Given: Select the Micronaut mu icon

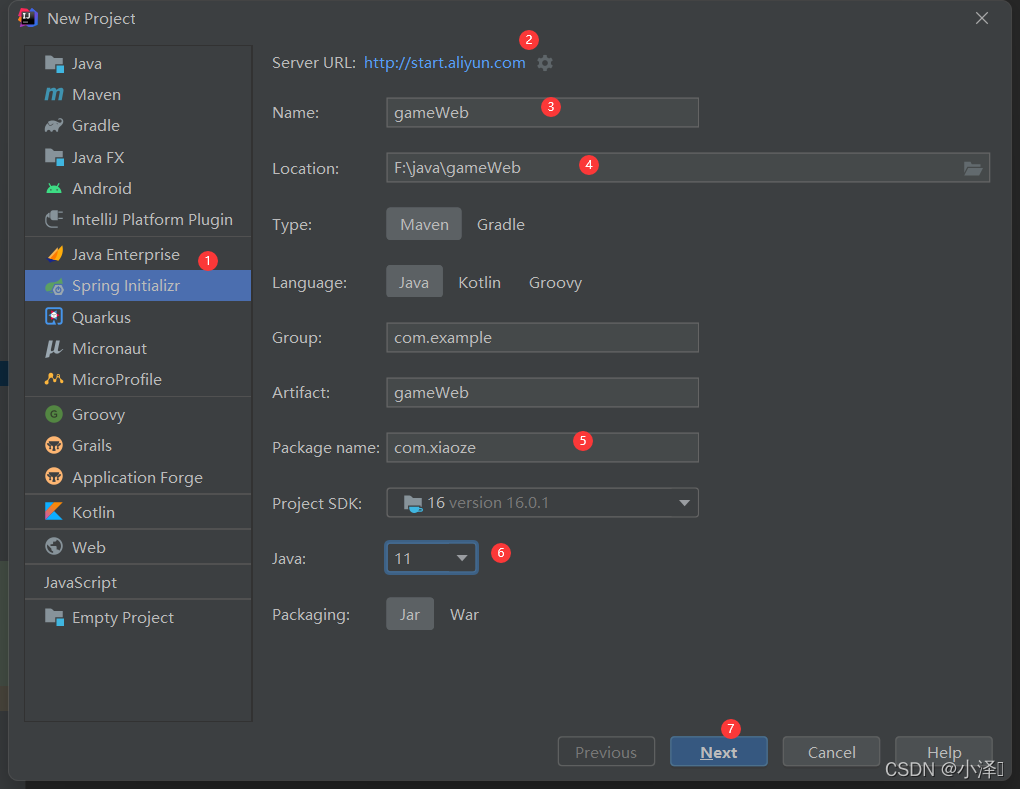Looking at the screenshot, I should 54,348.
